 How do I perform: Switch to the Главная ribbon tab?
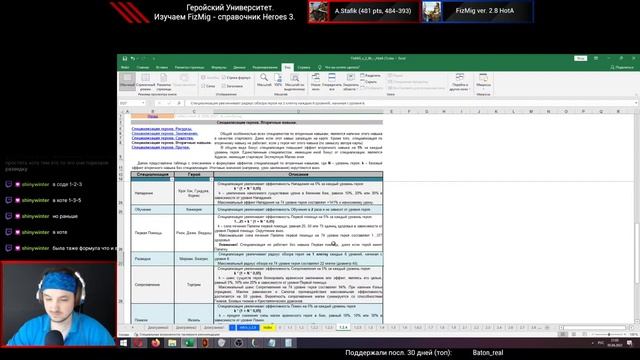143,67
